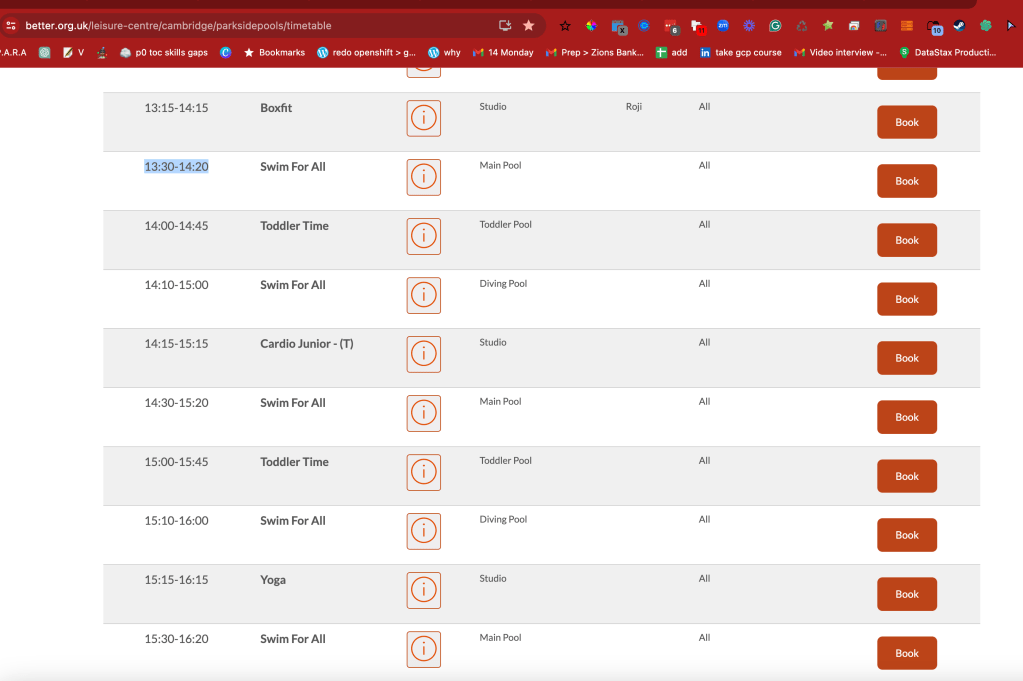The height and width of the screenshot is (681, 1023).
Task: Click the bookmark star in address bar
Action: point(528,25)
